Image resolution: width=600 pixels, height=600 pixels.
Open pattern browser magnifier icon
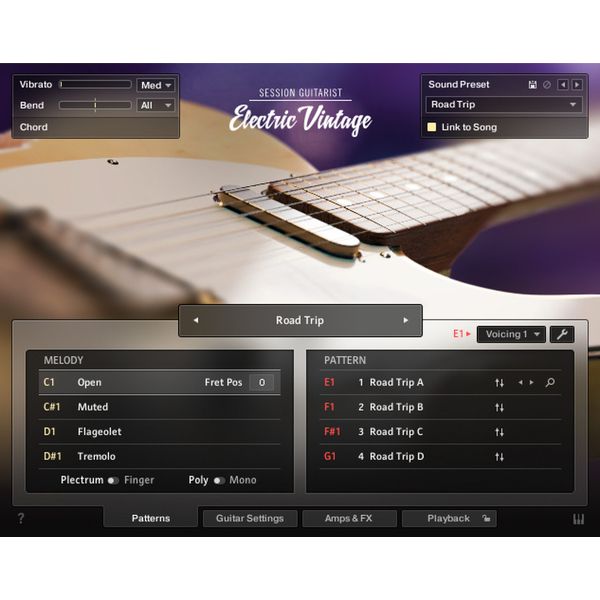point(550,382)
